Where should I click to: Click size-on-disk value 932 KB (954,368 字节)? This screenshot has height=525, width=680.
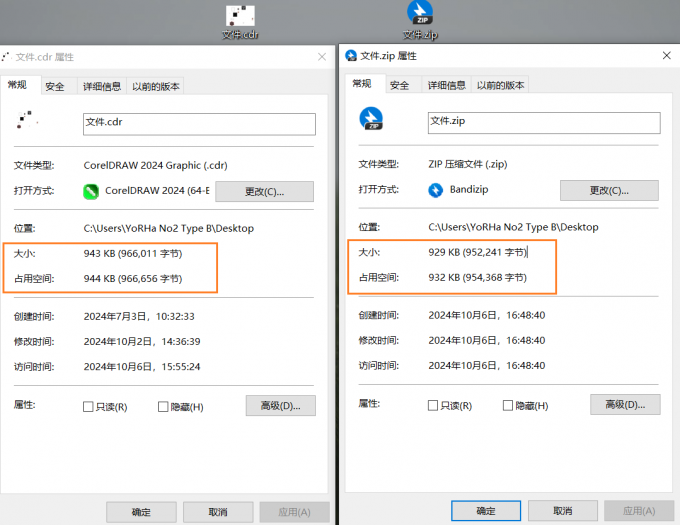pyautogui.click(x=477, y=277)
